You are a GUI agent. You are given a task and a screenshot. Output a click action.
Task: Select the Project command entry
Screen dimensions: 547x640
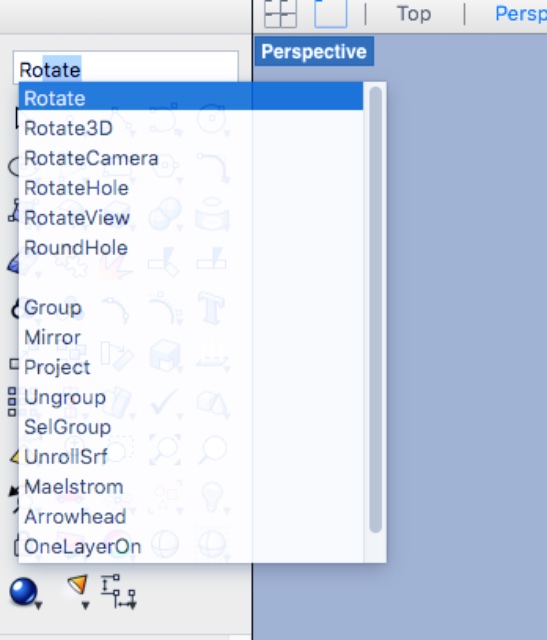(191, 367)
